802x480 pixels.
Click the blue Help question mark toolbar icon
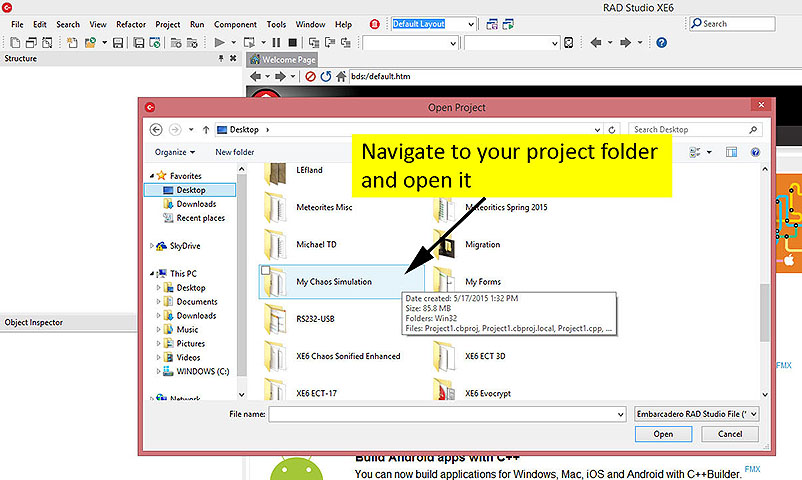coord(661,42)
